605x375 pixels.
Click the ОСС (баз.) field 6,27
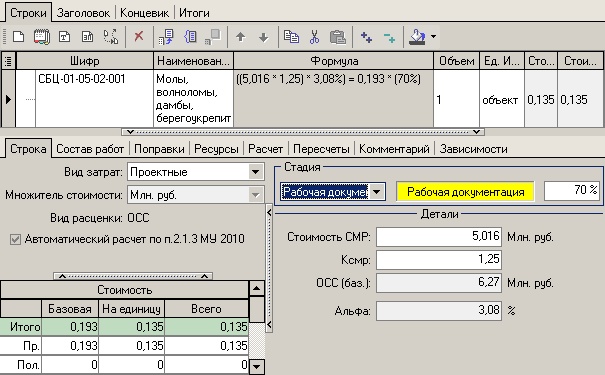point(439,283)
